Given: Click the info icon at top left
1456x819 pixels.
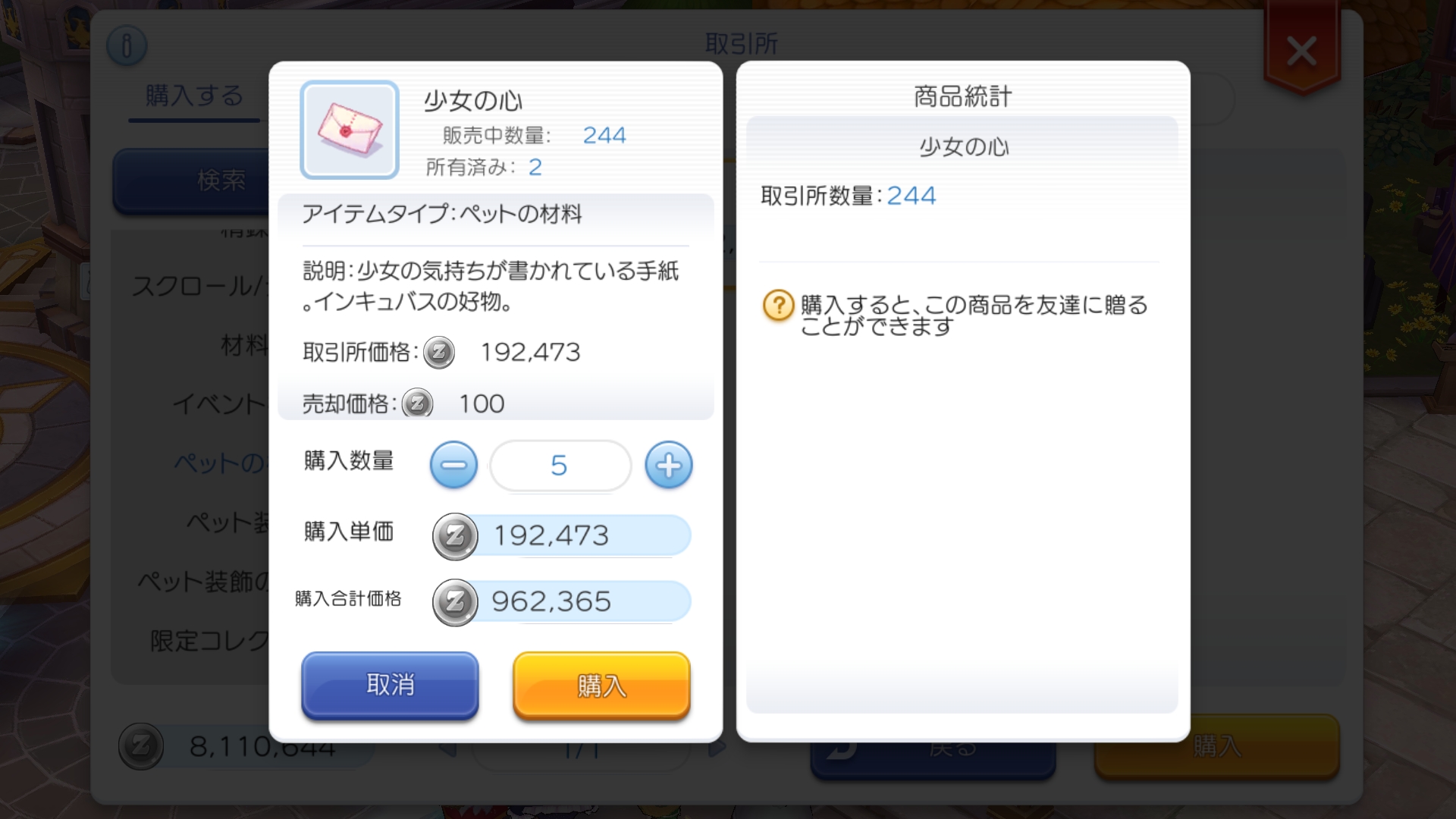Looking at the screenshot, I should 127,45.
